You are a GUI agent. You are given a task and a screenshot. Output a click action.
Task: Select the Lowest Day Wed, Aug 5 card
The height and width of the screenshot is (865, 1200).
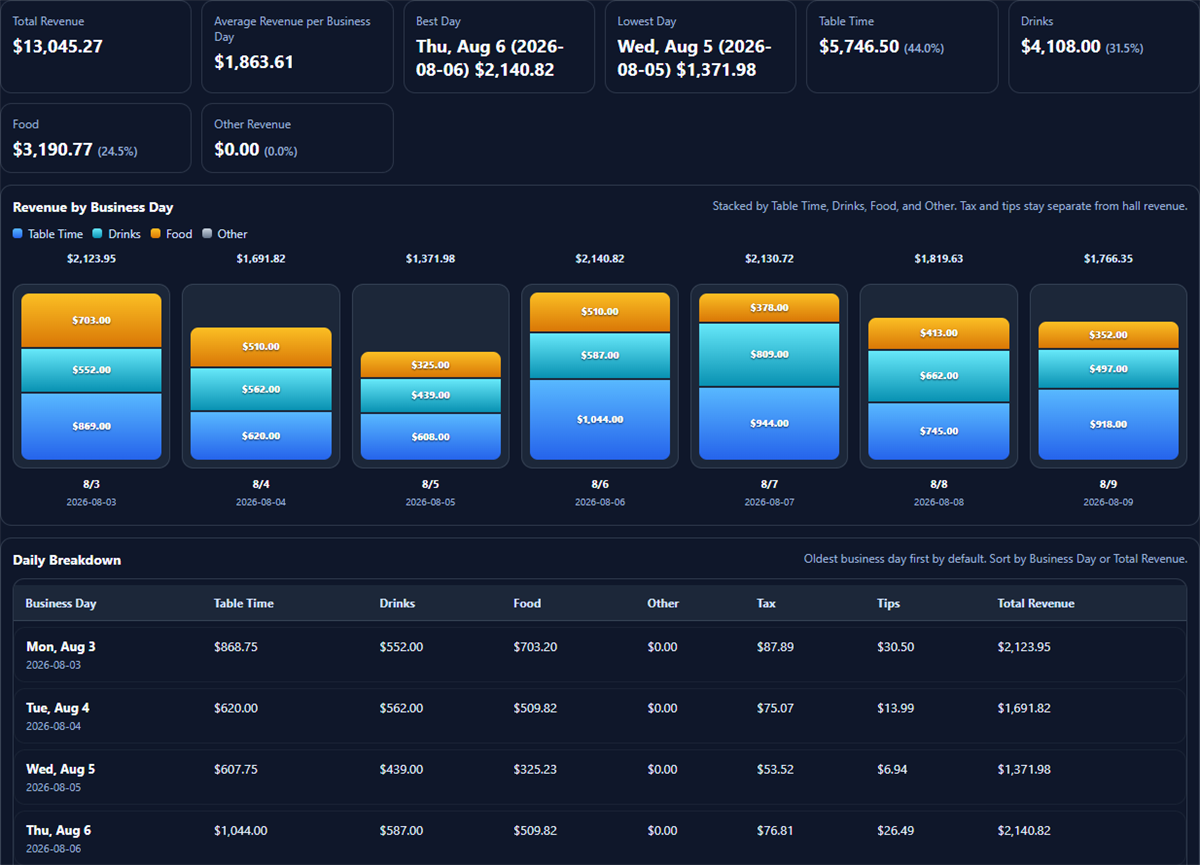click(701, 47)
